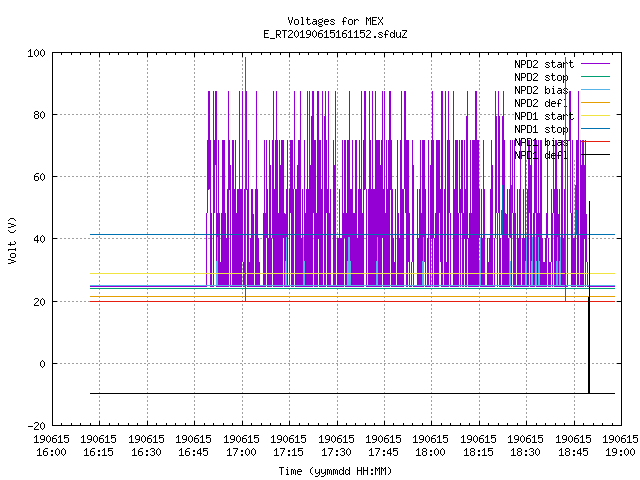640x480 pixels.
Task: Click the green NPD2 stop legend line
Action: coord(595,76)
